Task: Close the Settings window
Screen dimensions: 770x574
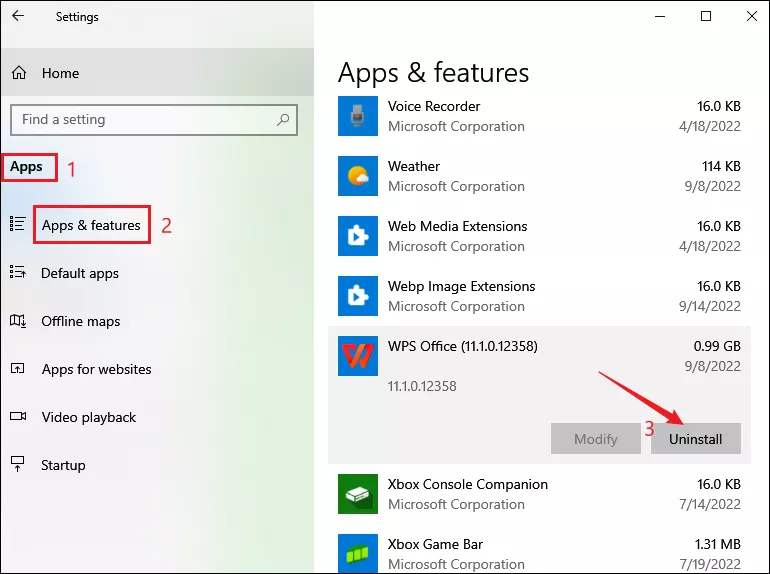Action: 752,16
